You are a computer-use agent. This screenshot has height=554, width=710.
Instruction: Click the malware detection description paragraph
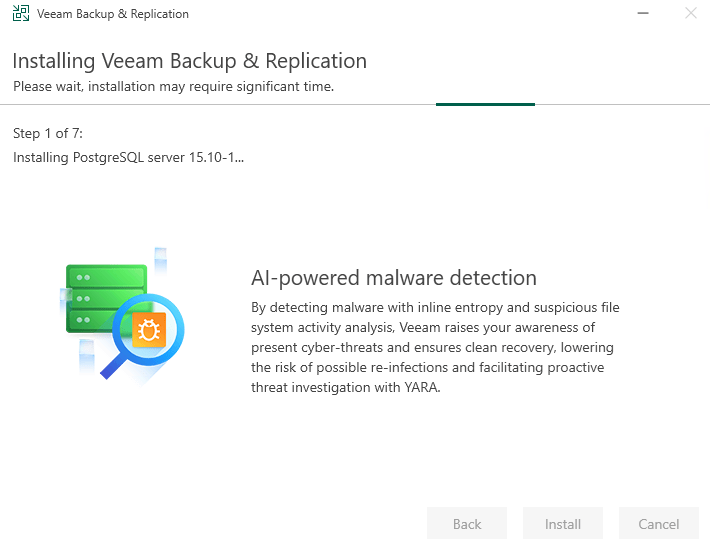[x=435, y=347]
